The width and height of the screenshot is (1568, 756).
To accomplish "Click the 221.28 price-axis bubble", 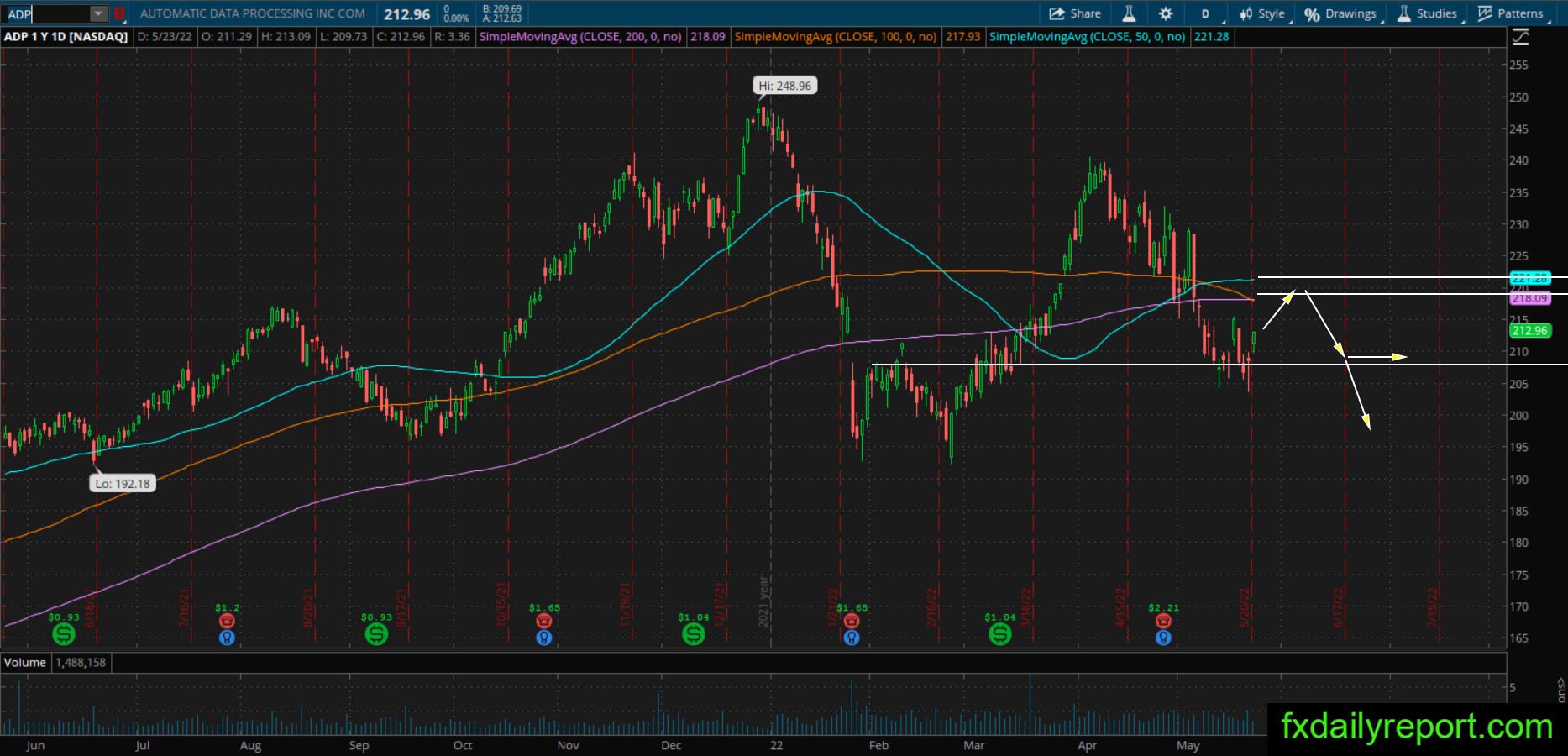I will point(1529,278).
